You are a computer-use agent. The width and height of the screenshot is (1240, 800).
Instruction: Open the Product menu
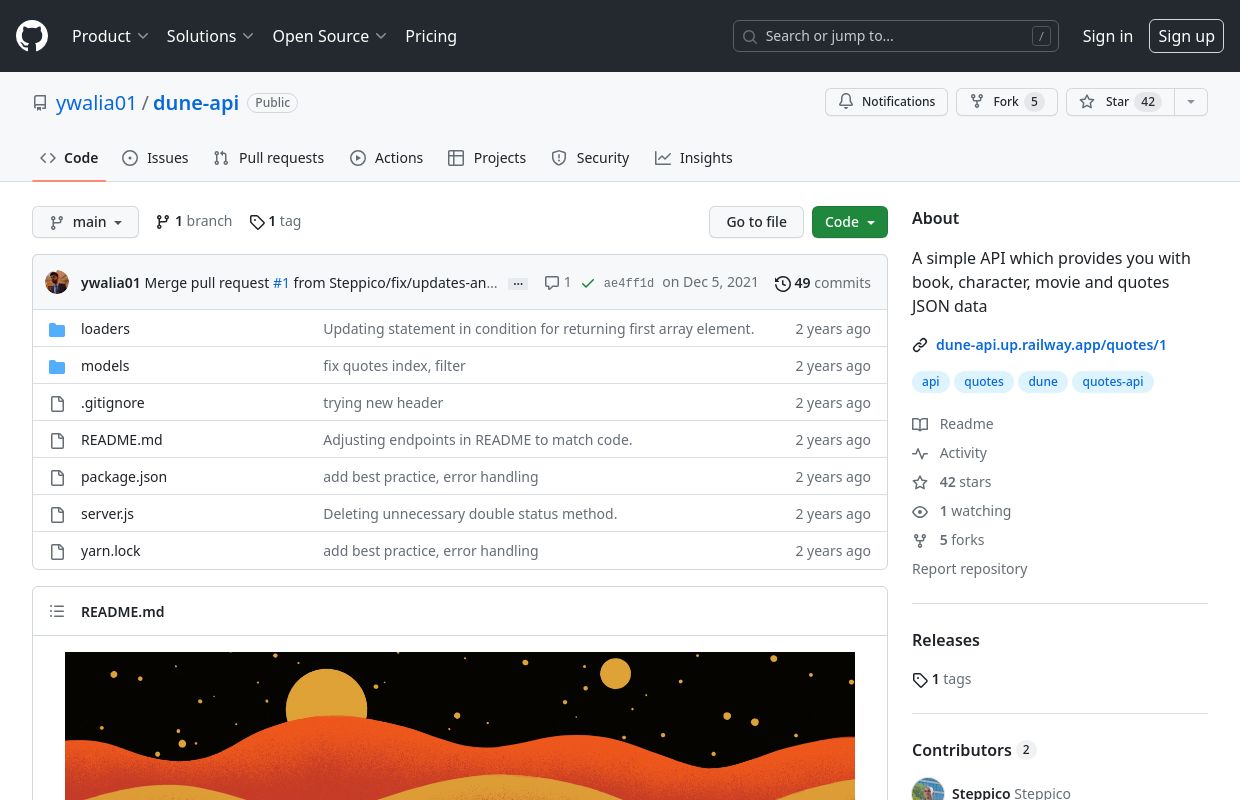[110, 36]
